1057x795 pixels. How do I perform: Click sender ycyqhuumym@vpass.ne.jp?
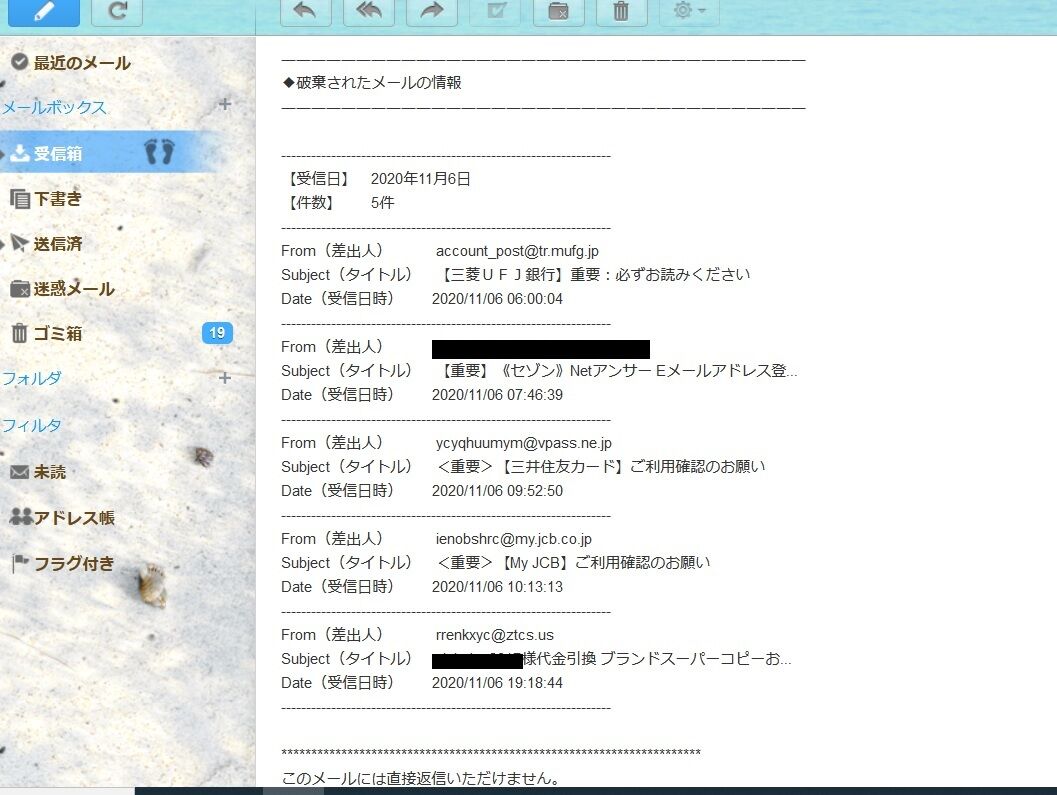(524, 443)
